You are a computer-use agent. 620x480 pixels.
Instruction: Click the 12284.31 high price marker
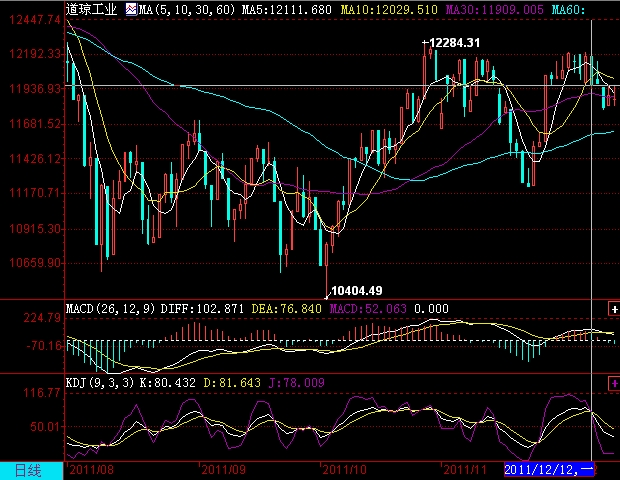click(454, 43)
